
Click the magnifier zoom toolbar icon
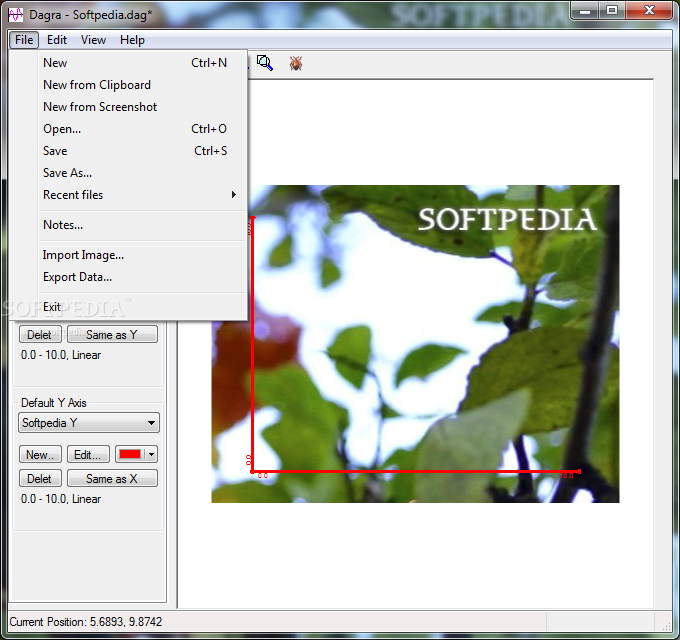point(265,63)
